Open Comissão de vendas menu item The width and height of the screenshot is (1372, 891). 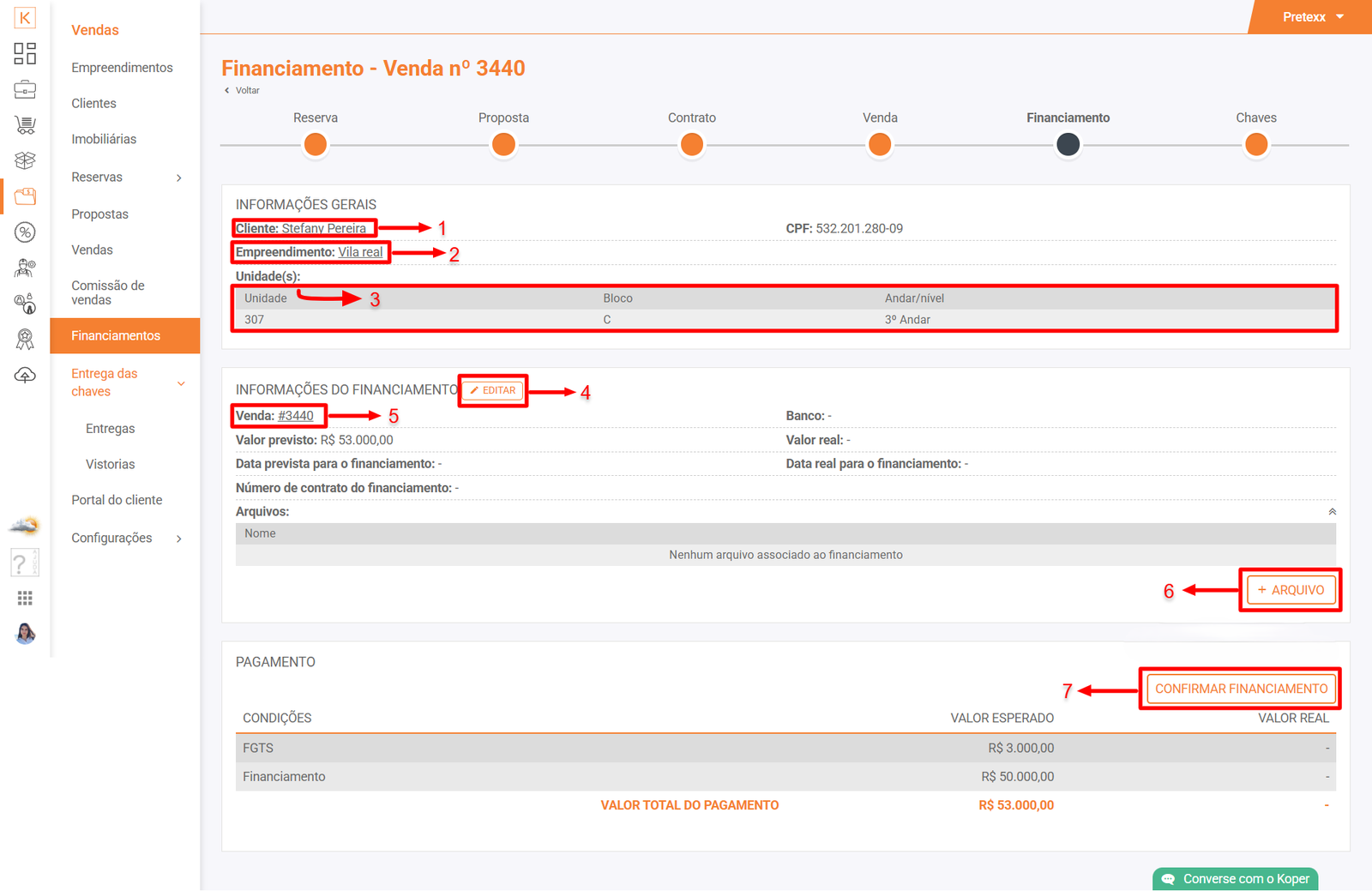pyautogui.click(x=108, y=292)
